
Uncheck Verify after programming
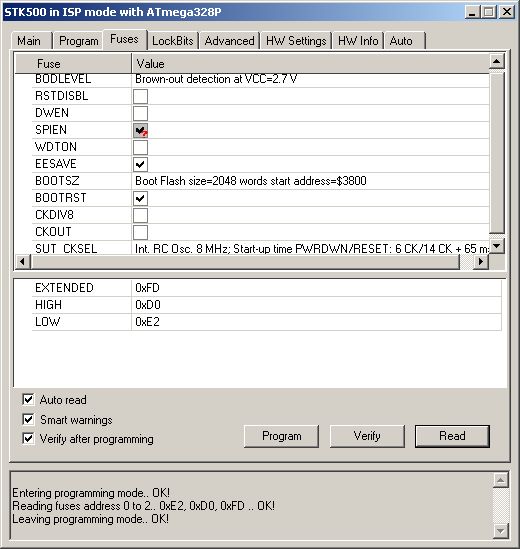(28, 438)
